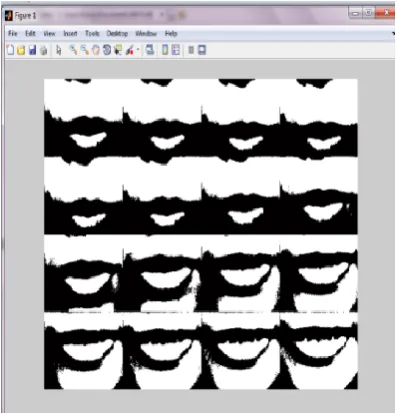Open the Edit menu
This screenshot has width=397, height=413.
coord(30,33)
